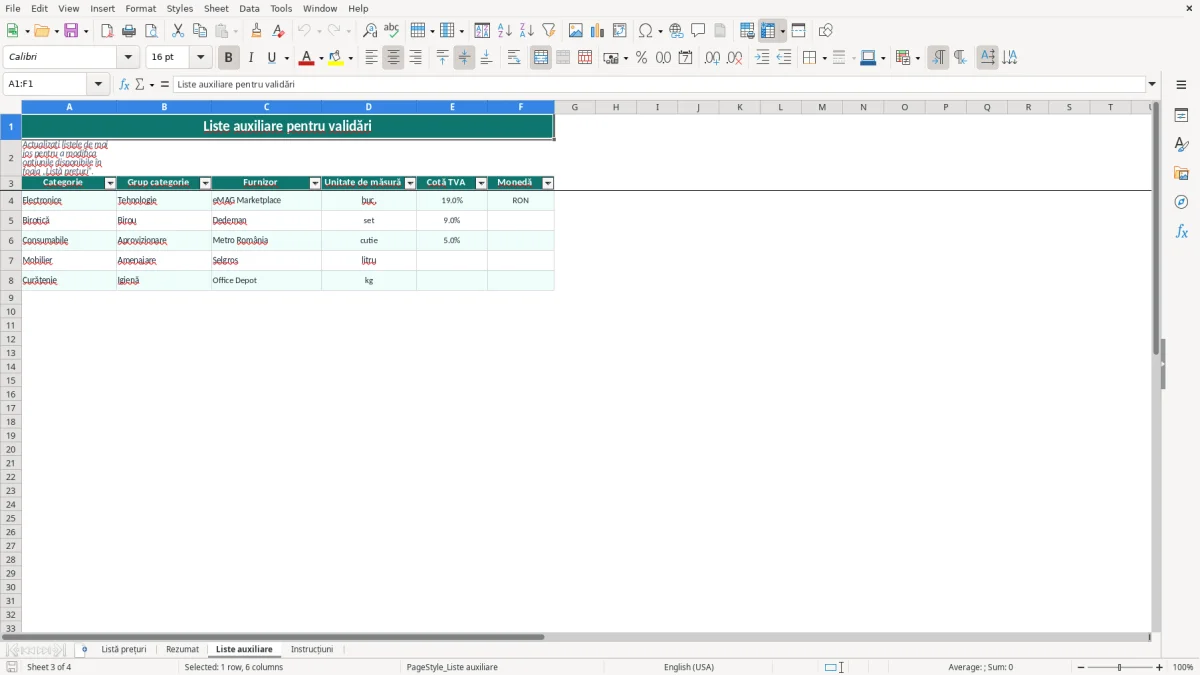The width and height of the screenshot is (1200, 675).
Task: Insert a hyperlink
Action: [x=676, y=30]
